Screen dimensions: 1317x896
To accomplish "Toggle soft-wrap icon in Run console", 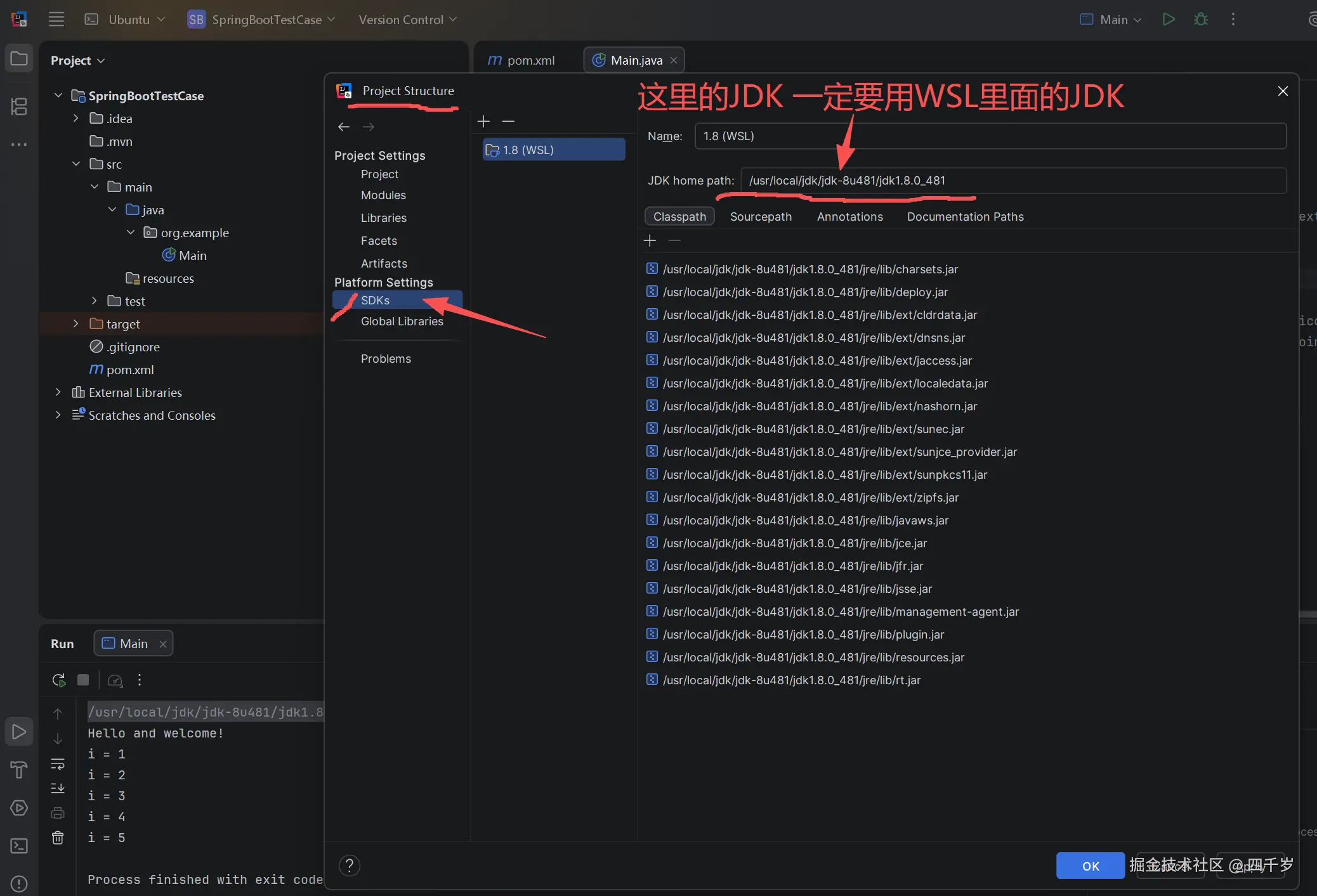I will coord(58,764).
